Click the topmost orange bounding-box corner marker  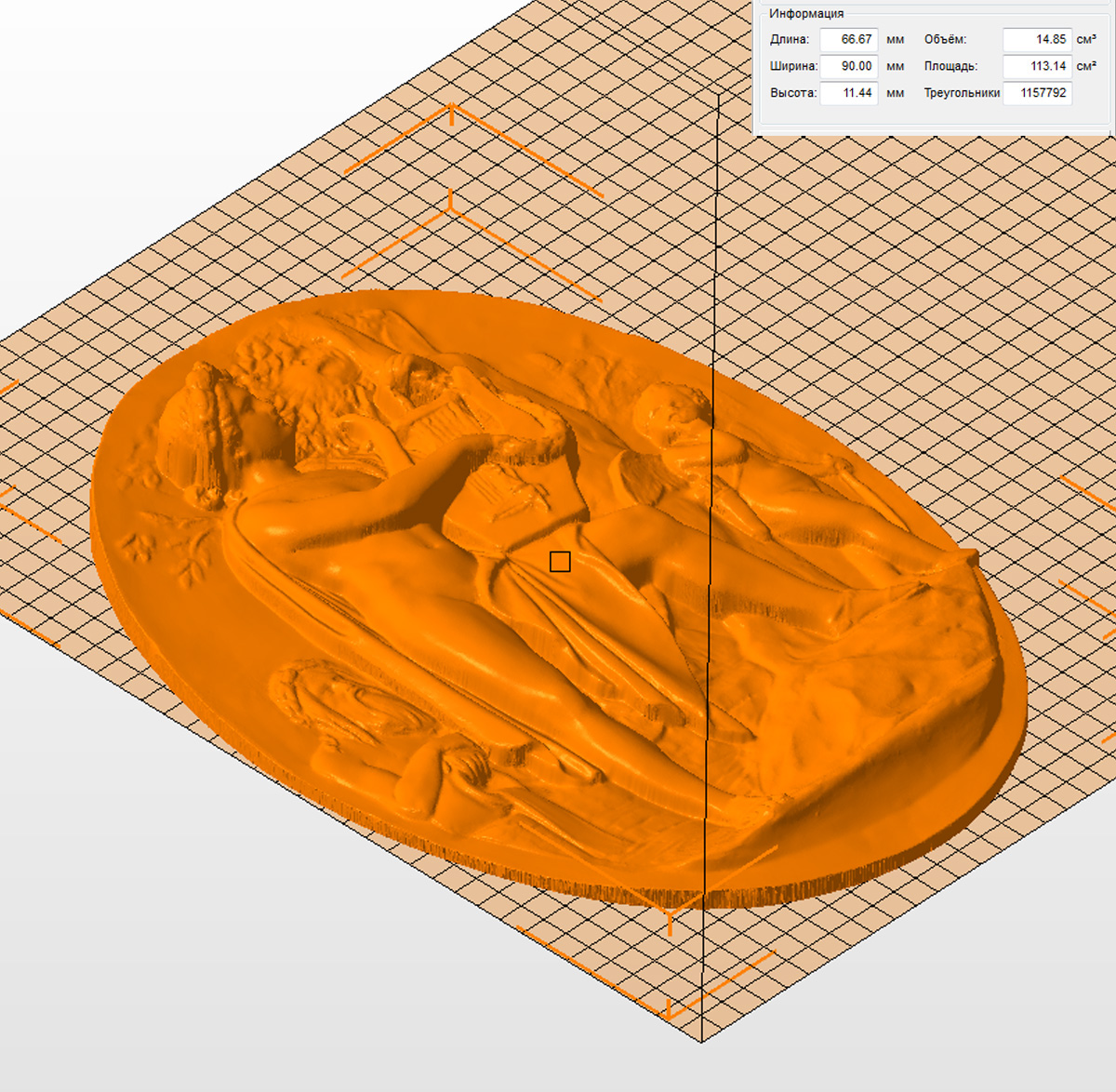(452, 110)
